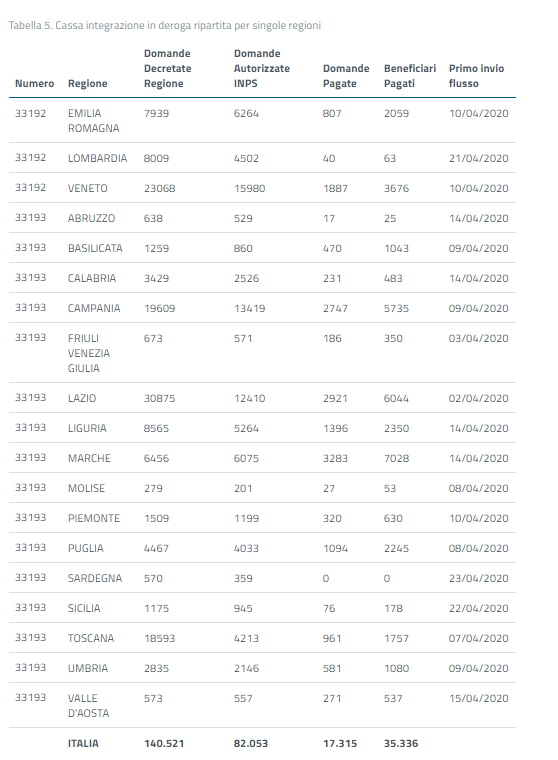Select CAMPANIA's 13419 authorized value
This screenshot has width=558, height=760.
pos(250,308)
